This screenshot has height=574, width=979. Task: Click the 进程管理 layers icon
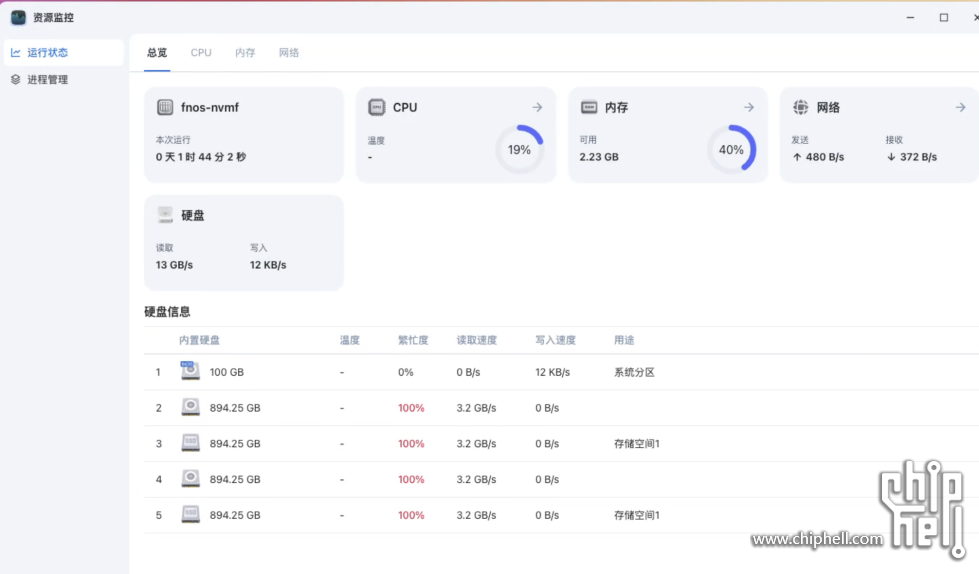[16, 79]
